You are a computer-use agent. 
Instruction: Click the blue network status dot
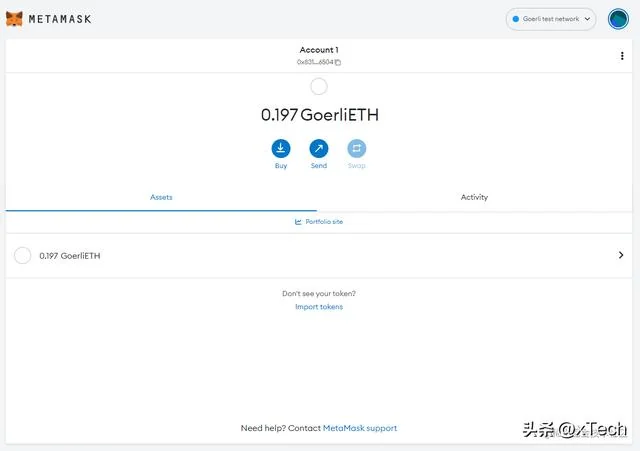click(x=516, y=19)
